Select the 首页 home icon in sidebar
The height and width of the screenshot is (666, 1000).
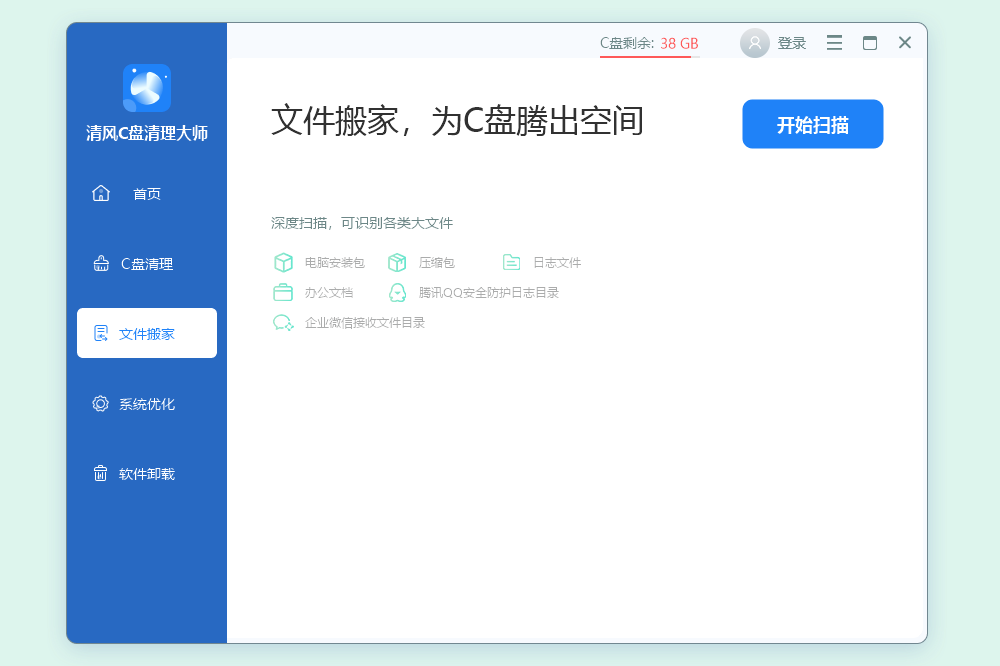pos(100,193)
